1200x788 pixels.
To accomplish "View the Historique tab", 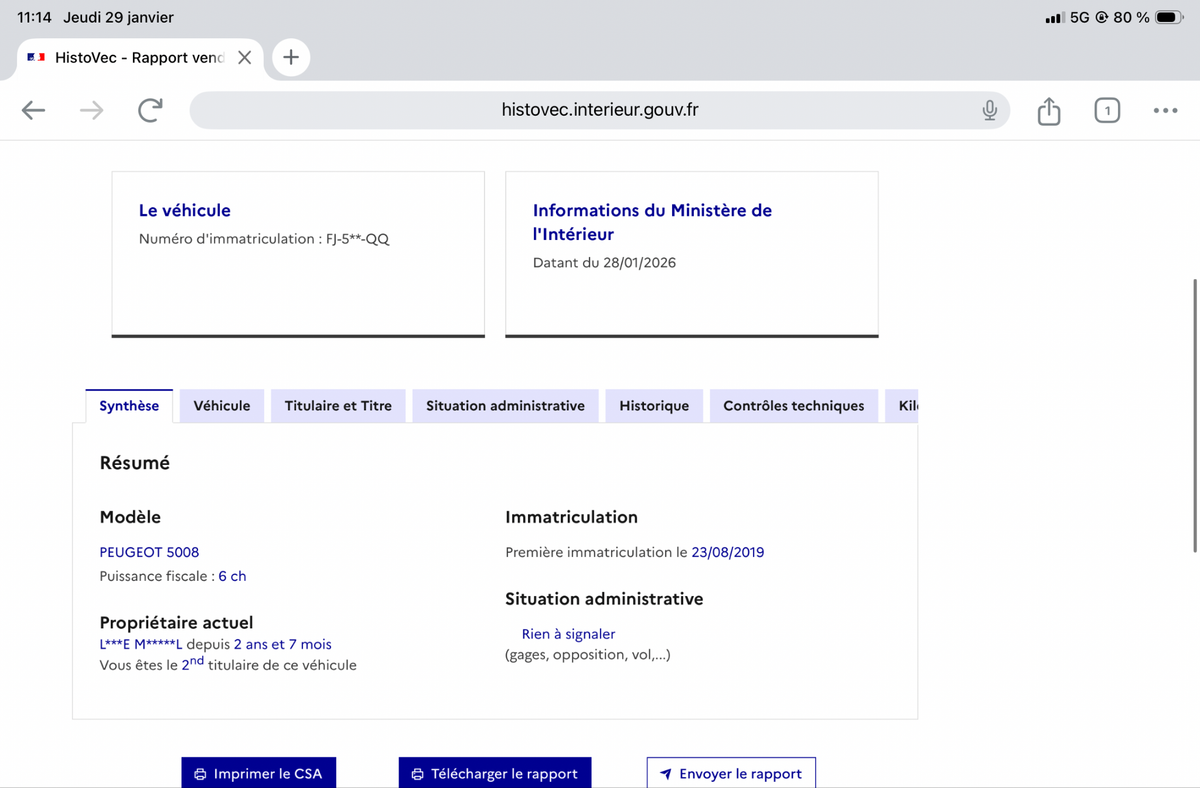I will click(x=654, y=406).
